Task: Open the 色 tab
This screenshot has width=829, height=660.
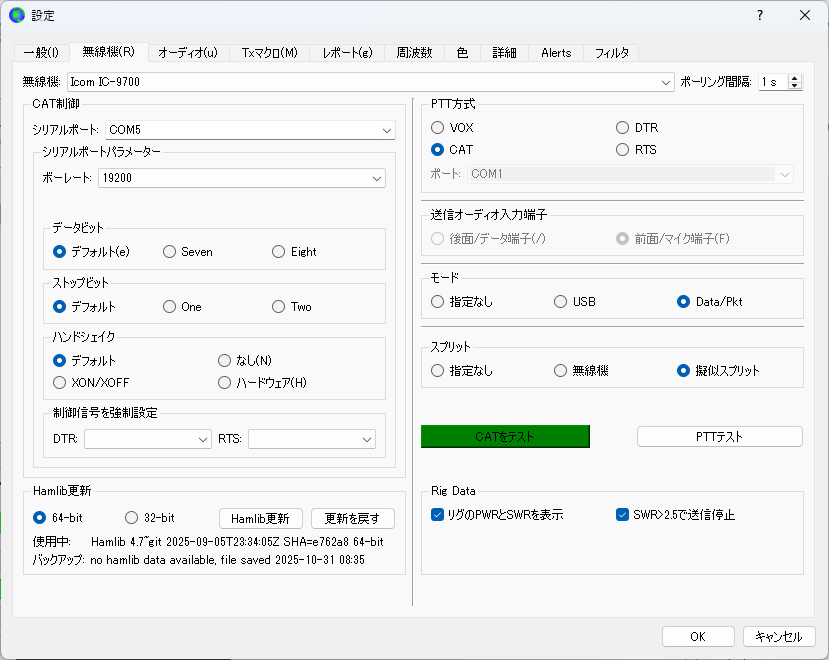Action: pos(462,53)
